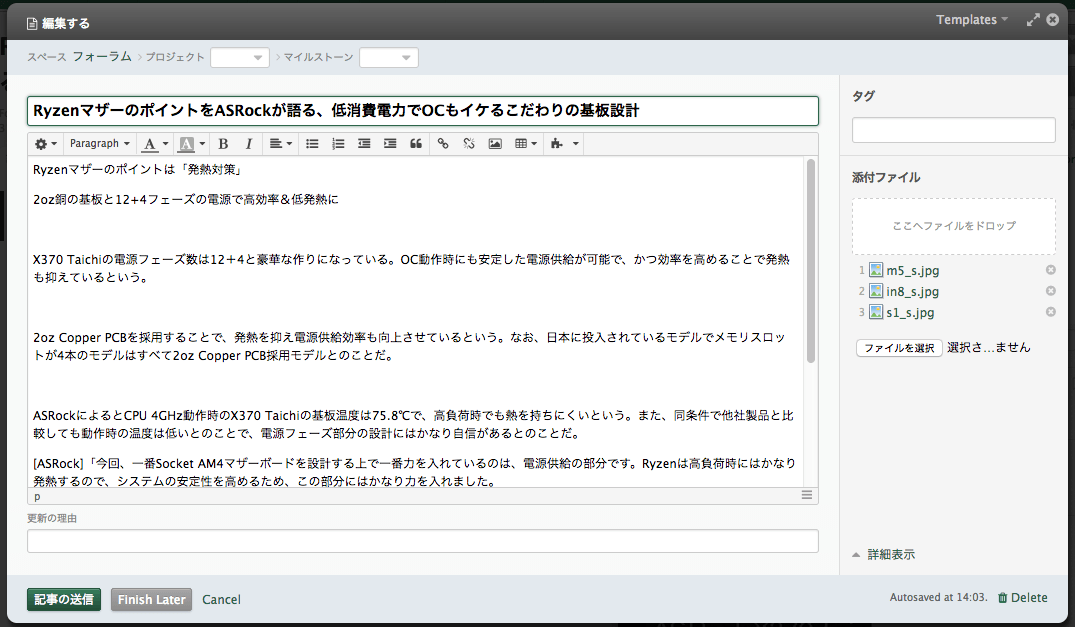Remove the s1_s.jpg attachment
This screenshot has width=1075, height=627.
[x=1050, y=312]
